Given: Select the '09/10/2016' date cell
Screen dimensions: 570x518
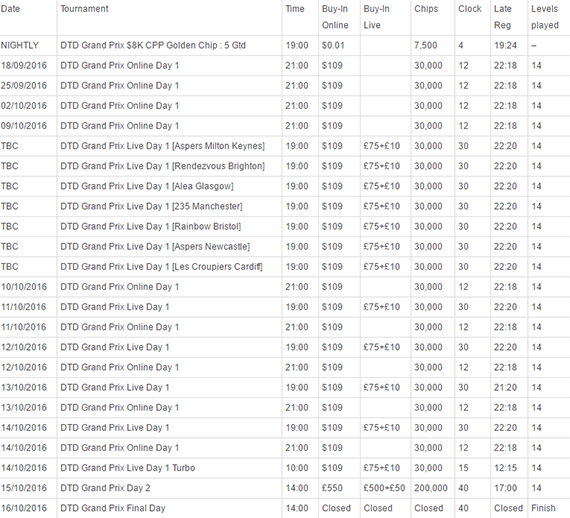Looking at the screenshot, I should (x=24, y=126).
